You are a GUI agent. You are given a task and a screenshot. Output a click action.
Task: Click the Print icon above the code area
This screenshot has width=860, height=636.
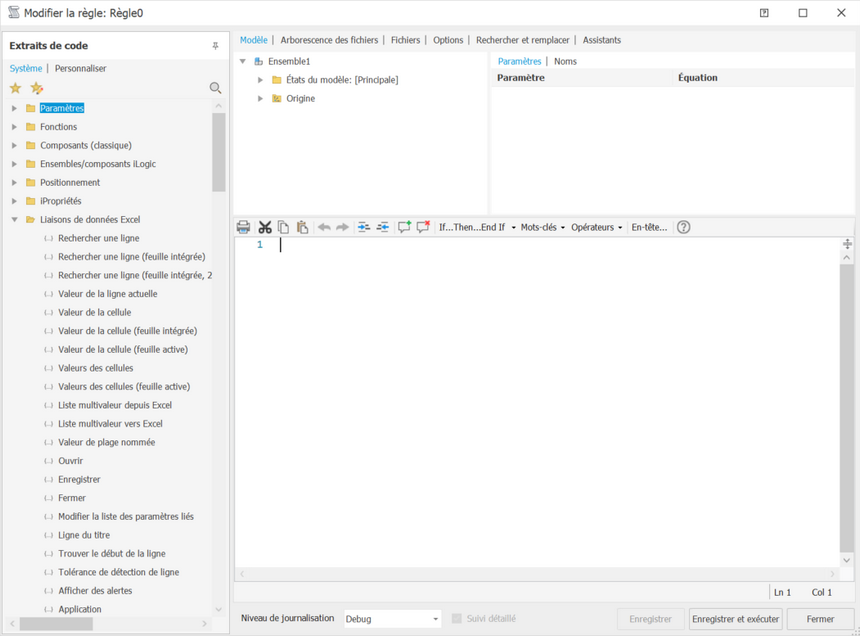point(243,227)
